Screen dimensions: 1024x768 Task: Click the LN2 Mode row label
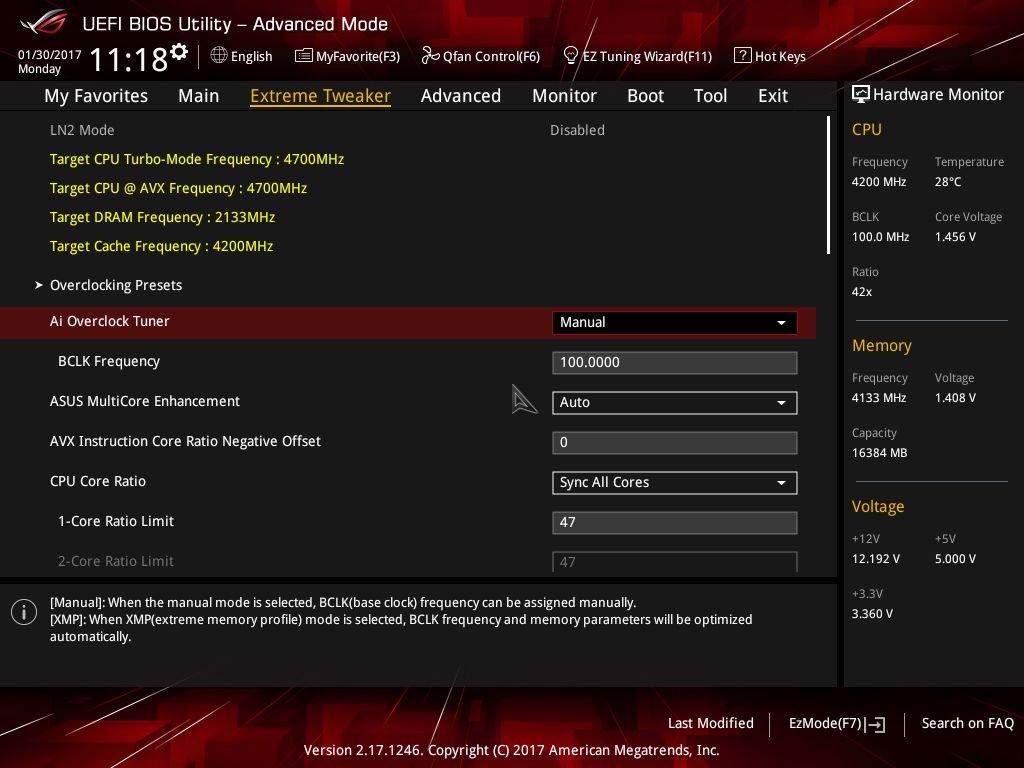tap(82, 130)
